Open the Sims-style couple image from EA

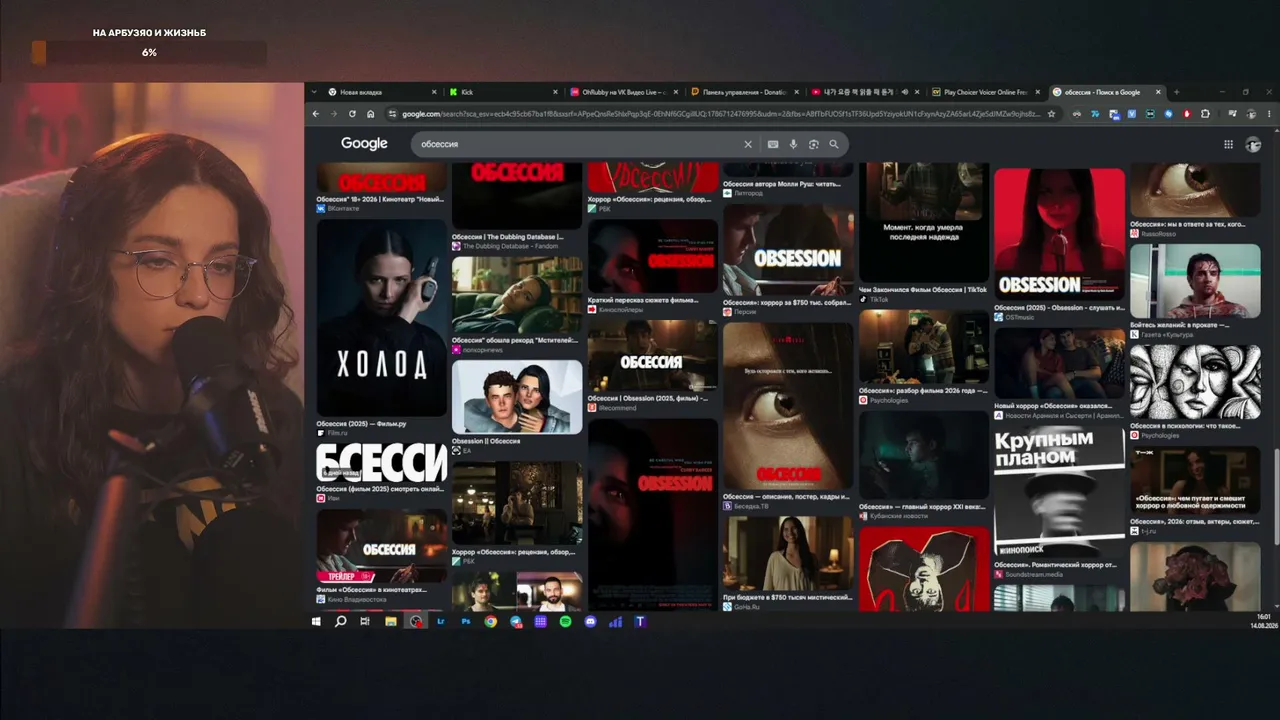[x=517, y=397]
